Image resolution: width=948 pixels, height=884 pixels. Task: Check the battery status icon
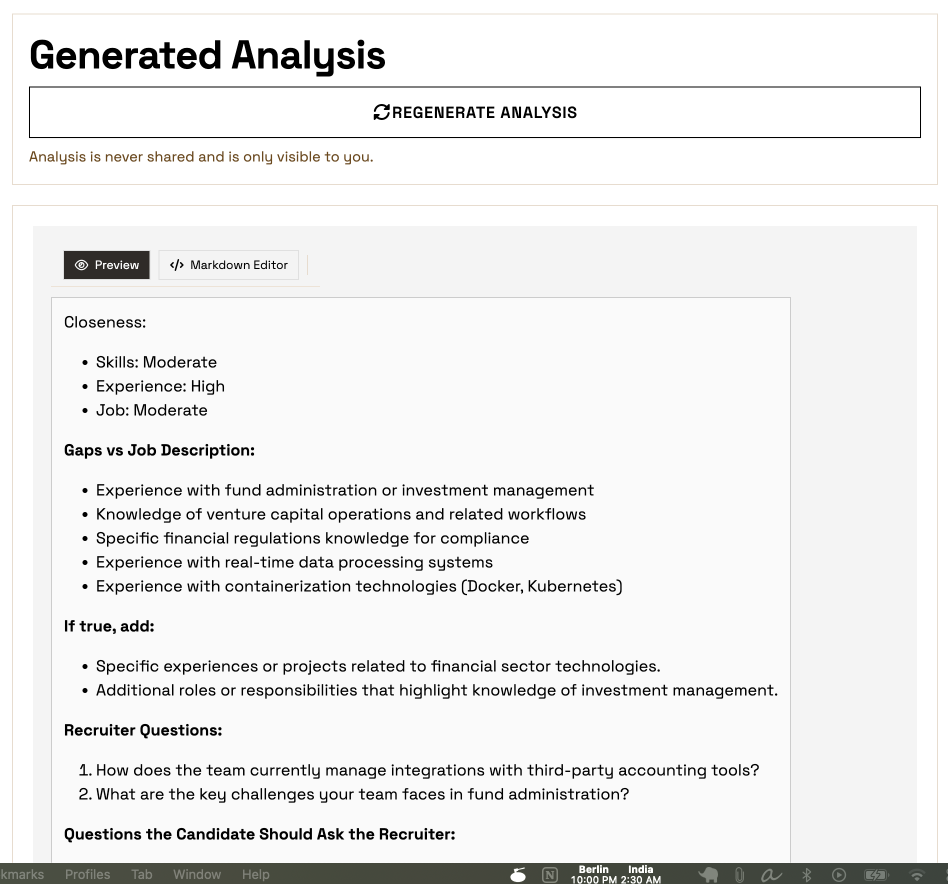click(876, 875)
